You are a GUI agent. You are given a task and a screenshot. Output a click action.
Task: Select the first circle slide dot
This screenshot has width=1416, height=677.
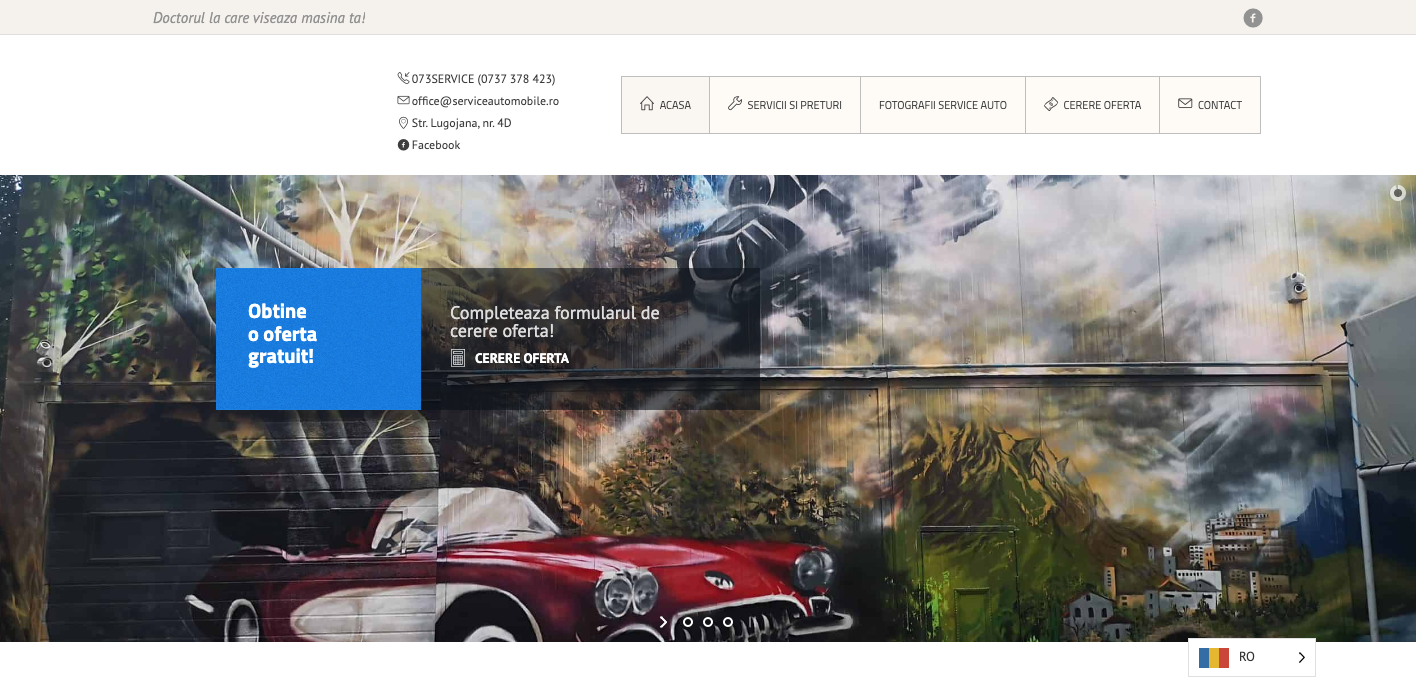coord(688,622)
